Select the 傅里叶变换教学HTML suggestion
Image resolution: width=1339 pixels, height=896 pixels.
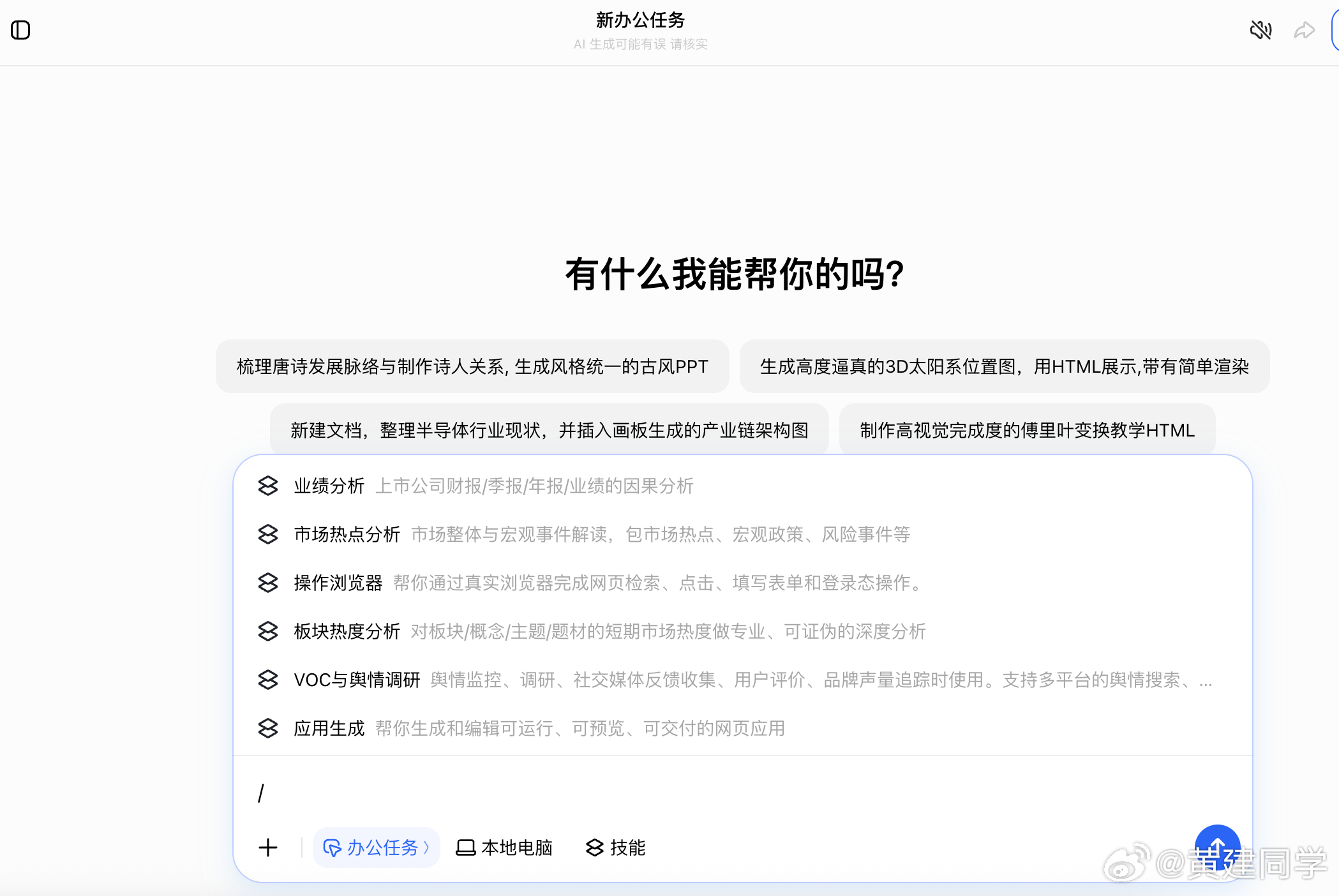pyautogui.click(x=1028, y=430)
